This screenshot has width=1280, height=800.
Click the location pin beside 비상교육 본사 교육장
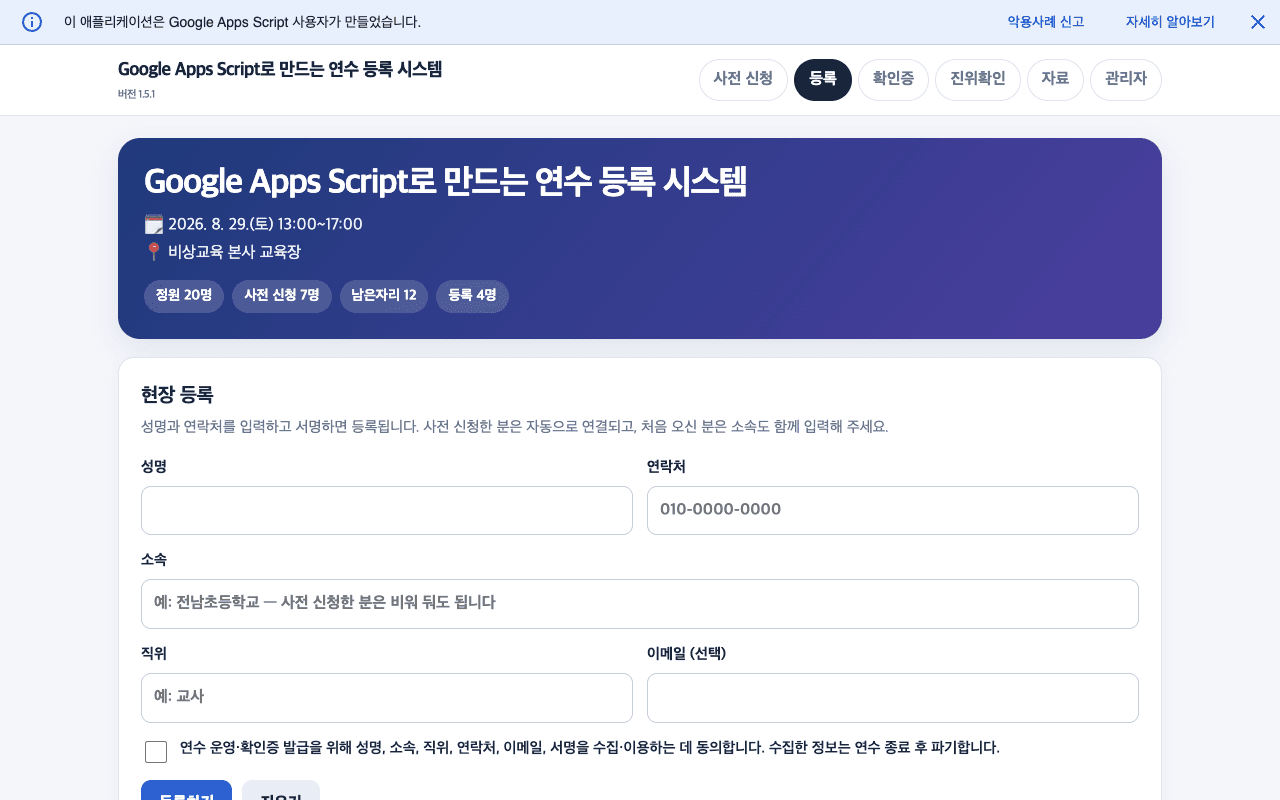coord(154,252)
